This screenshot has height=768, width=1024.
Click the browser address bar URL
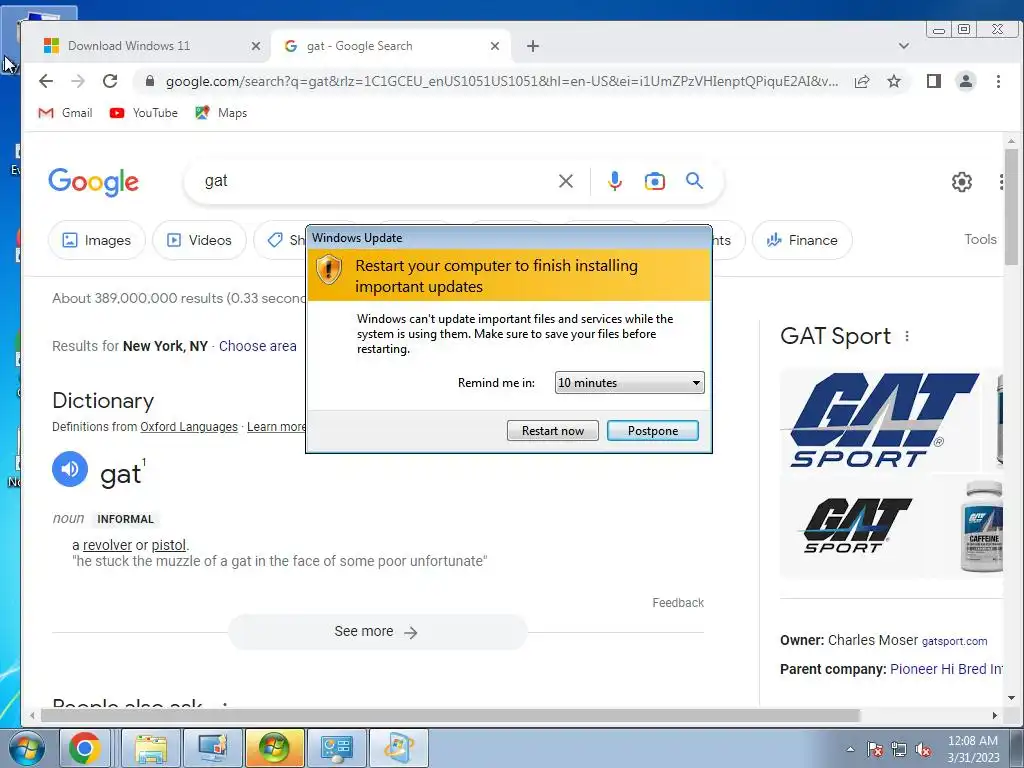pos(502,81)
